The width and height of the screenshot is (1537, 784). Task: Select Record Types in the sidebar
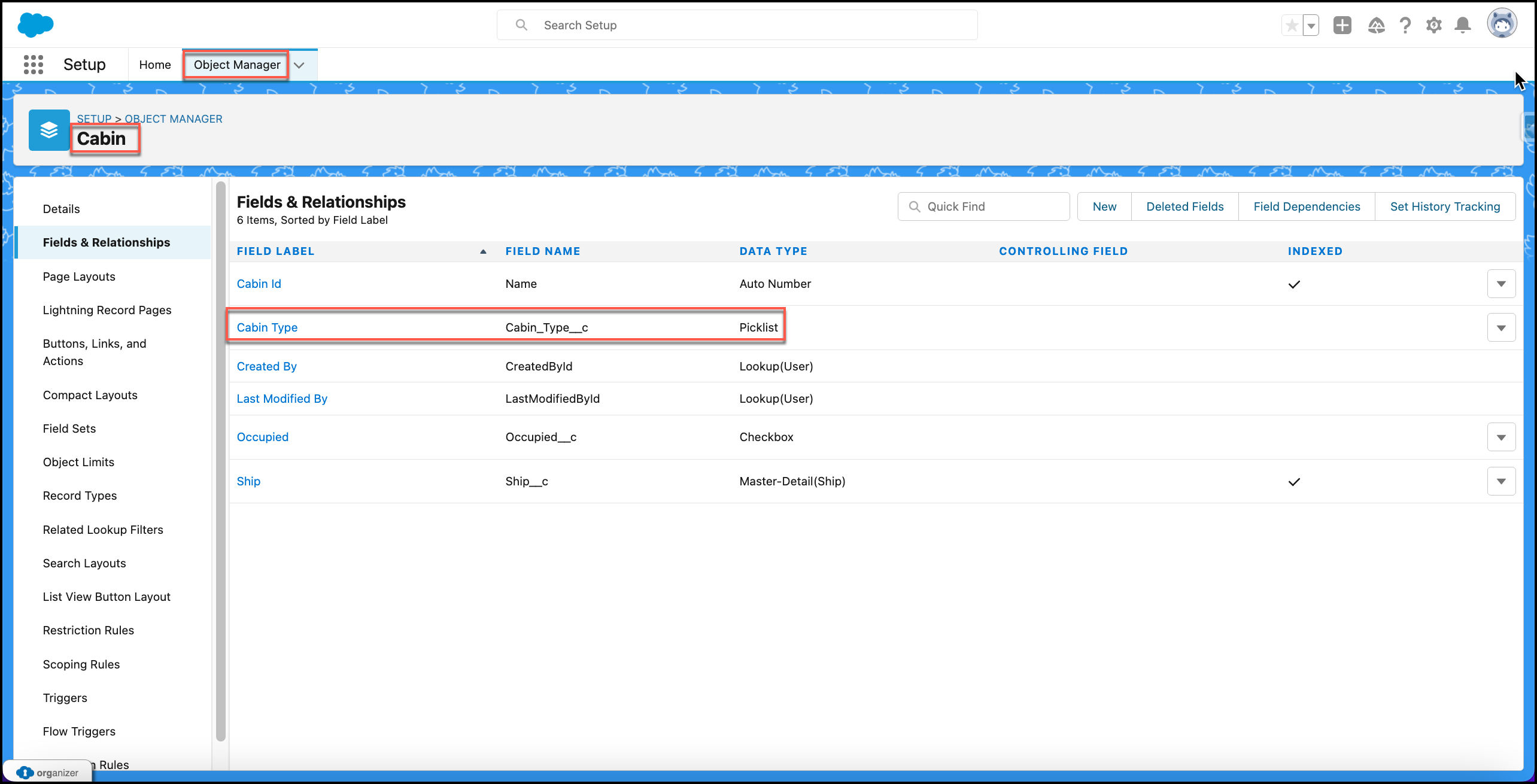tap(80, 496)
